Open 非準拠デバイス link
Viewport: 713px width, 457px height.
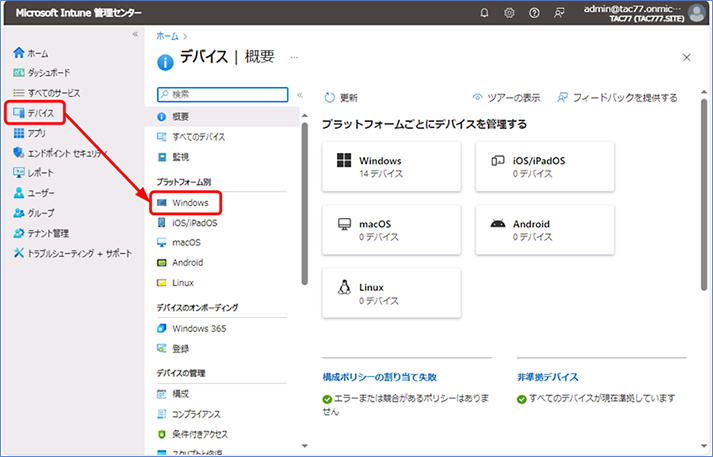(547, 377)
